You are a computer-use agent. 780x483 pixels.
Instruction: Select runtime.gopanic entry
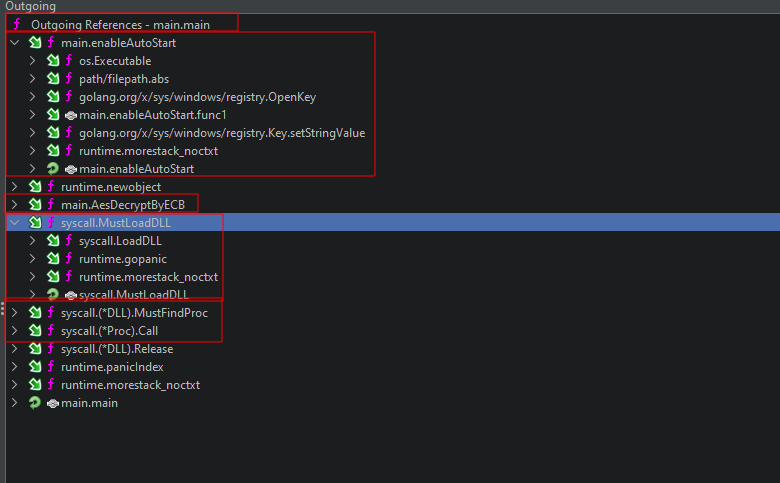123,259
